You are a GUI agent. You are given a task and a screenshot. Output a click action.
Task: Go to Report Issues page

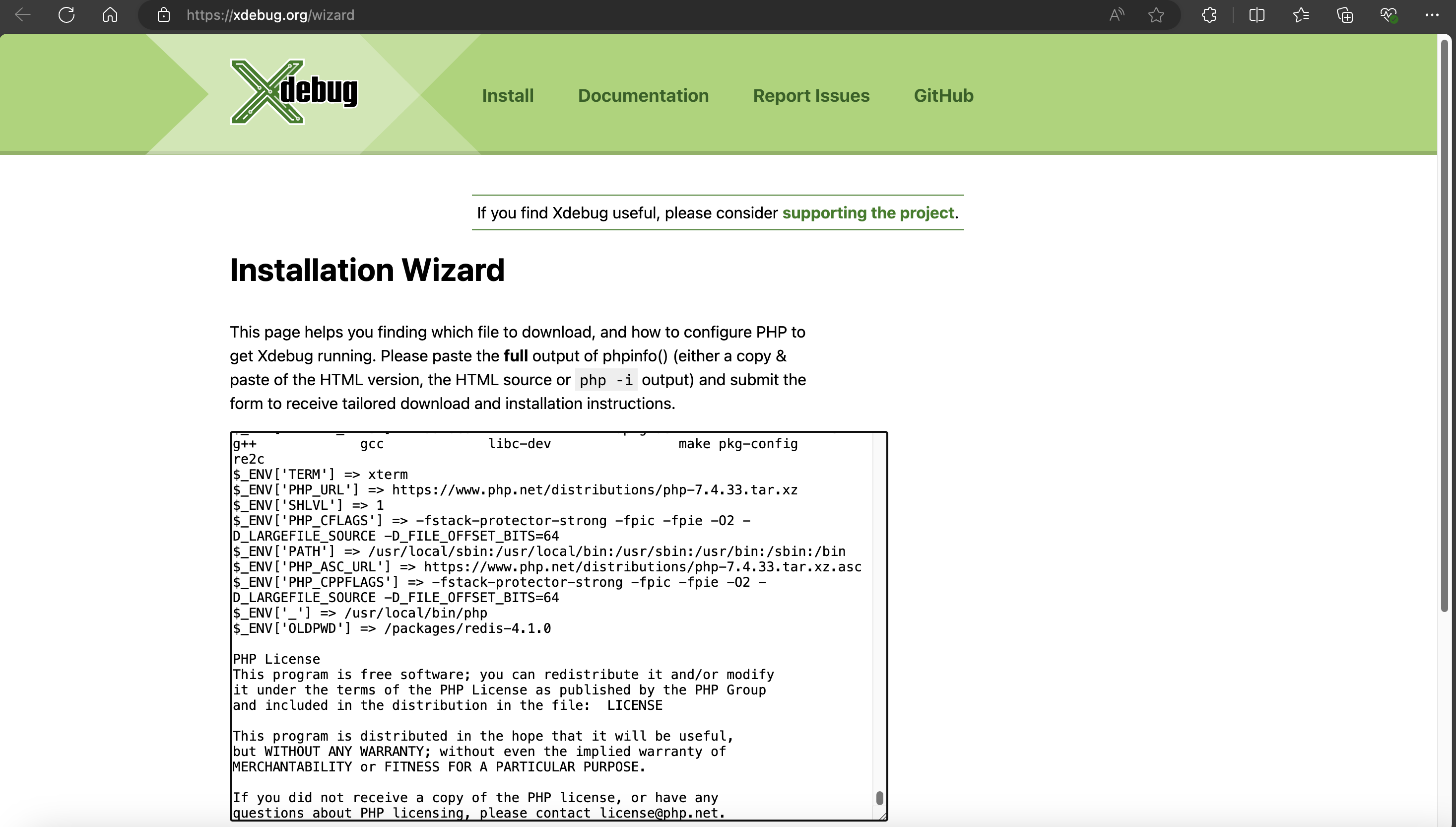click(x=810, y=95)
